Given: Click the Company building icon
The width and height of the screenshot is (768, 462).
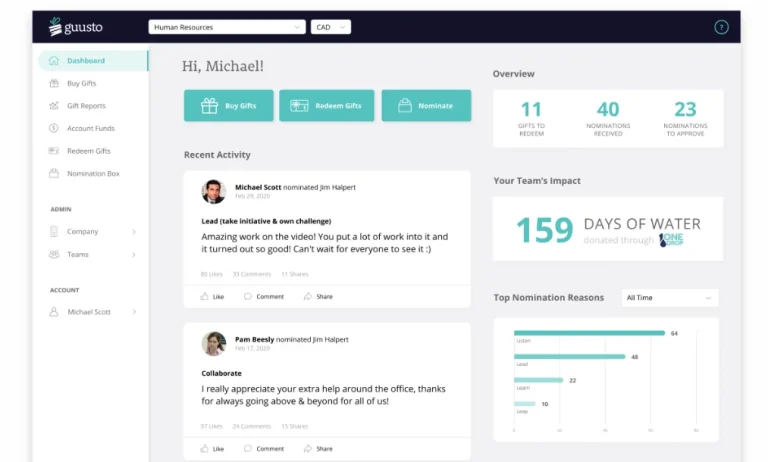Looking at the screenshot, I should point(54,231).
